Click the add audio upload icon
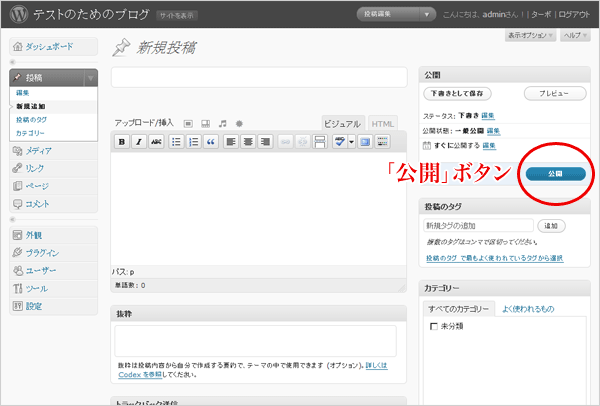Image resolution: width=600 pixels, height=406 pixels. tap(223, 124)
